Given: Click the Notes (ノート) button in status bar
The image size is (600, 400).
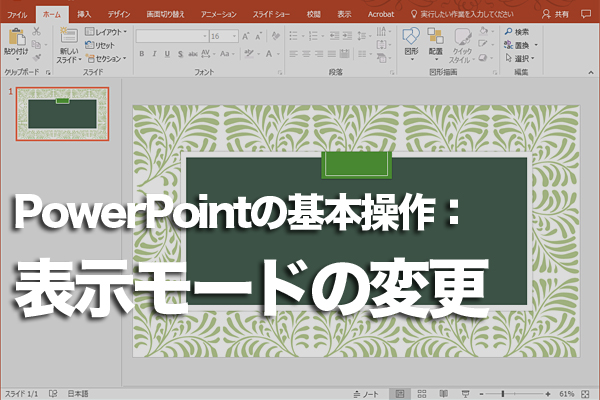Looking at the screenshot, I should [366, 394].
